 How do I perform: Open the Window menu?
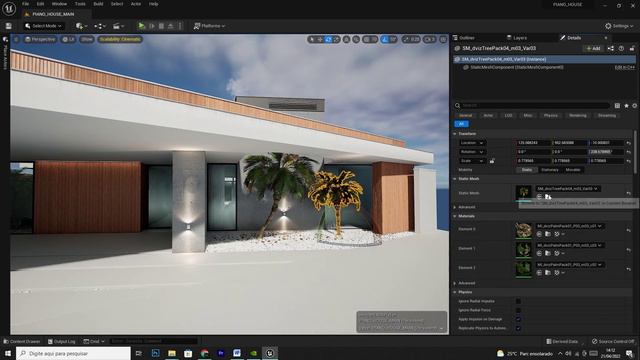pyautogui.click(x=59, y=4)
